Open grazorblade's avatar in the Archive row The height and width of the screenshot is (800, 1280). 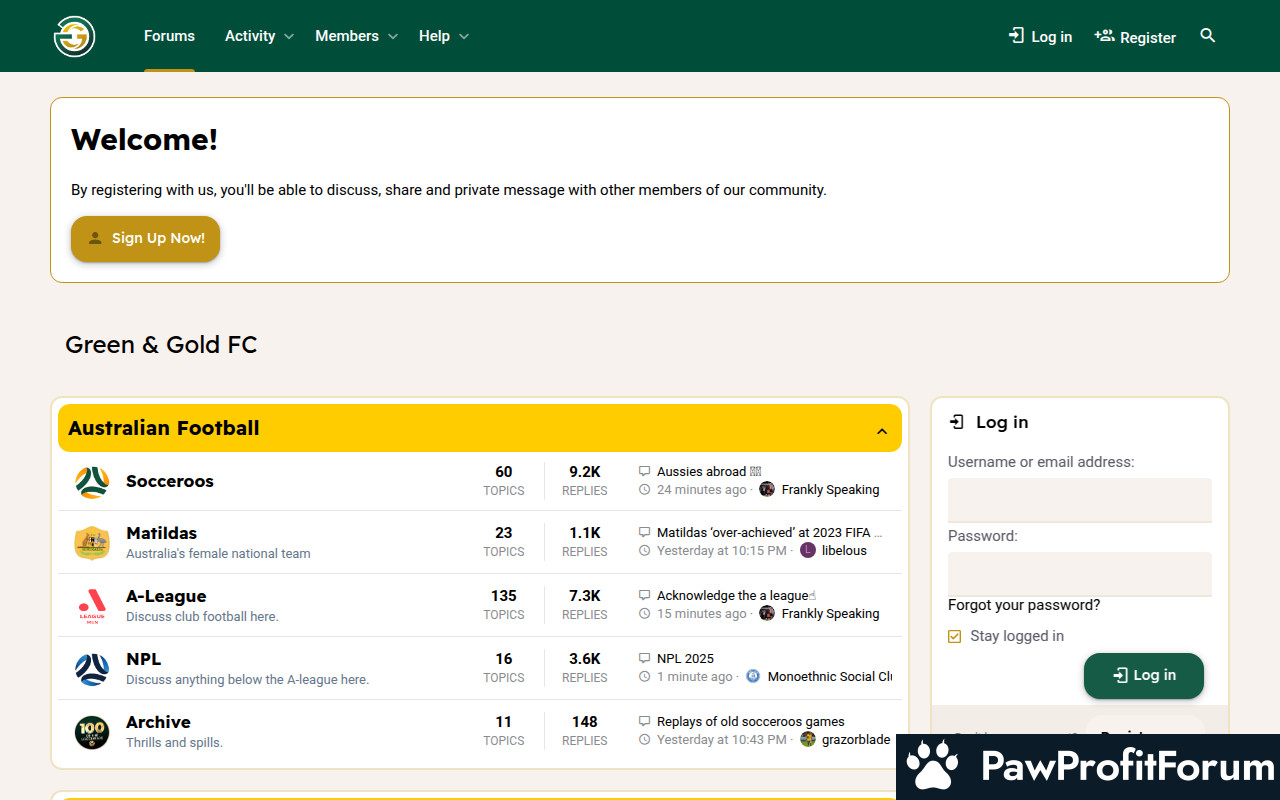pos(808,740)
